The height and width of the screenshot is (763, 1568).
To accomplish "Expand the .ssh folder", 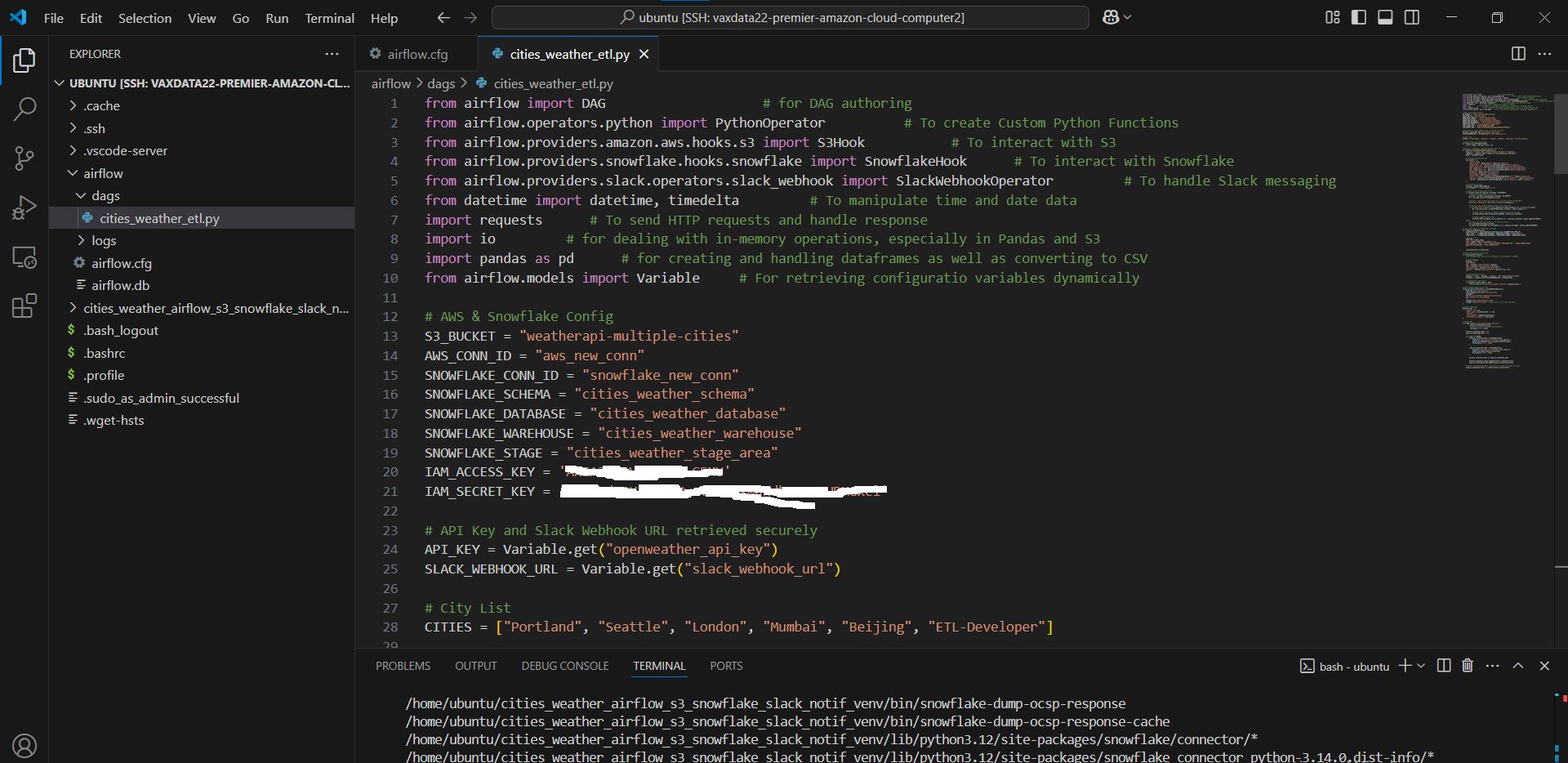I will pyautogui.click(x=202, y=128).
